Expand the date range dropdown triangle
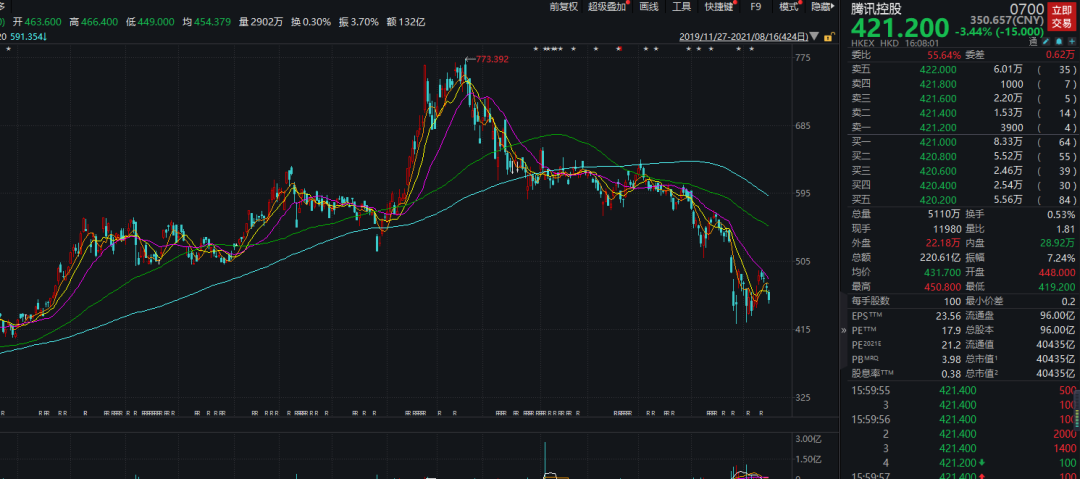Screen dimensions: 1080x479 (x=815, y=37)
